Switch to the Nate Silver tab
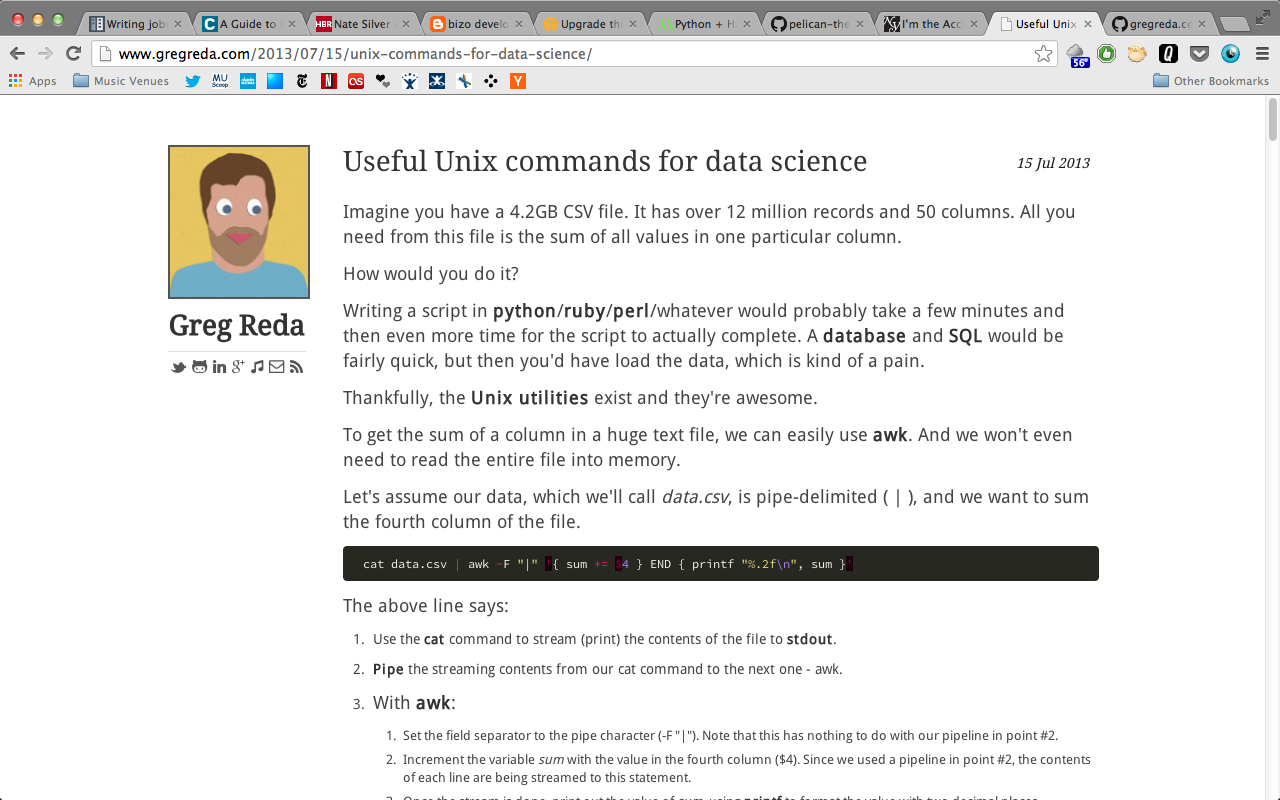This screenshot has height=800, width=1280. [x=361, y=24]
